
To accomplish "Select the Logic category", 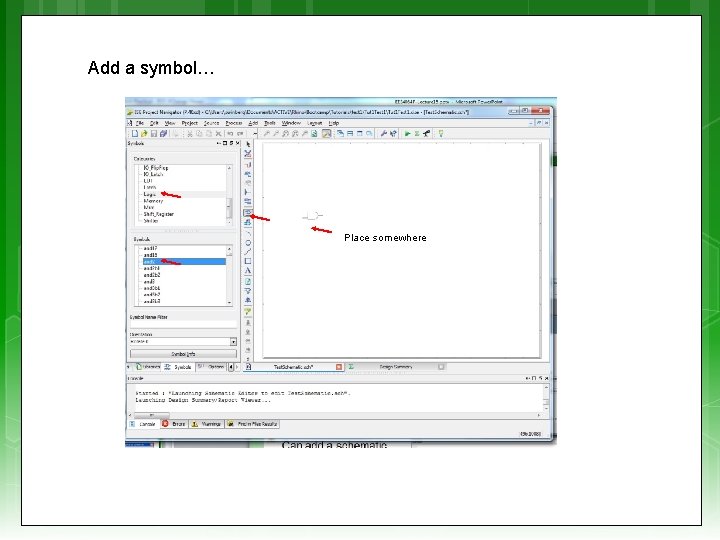I will [x=150, y=194].
